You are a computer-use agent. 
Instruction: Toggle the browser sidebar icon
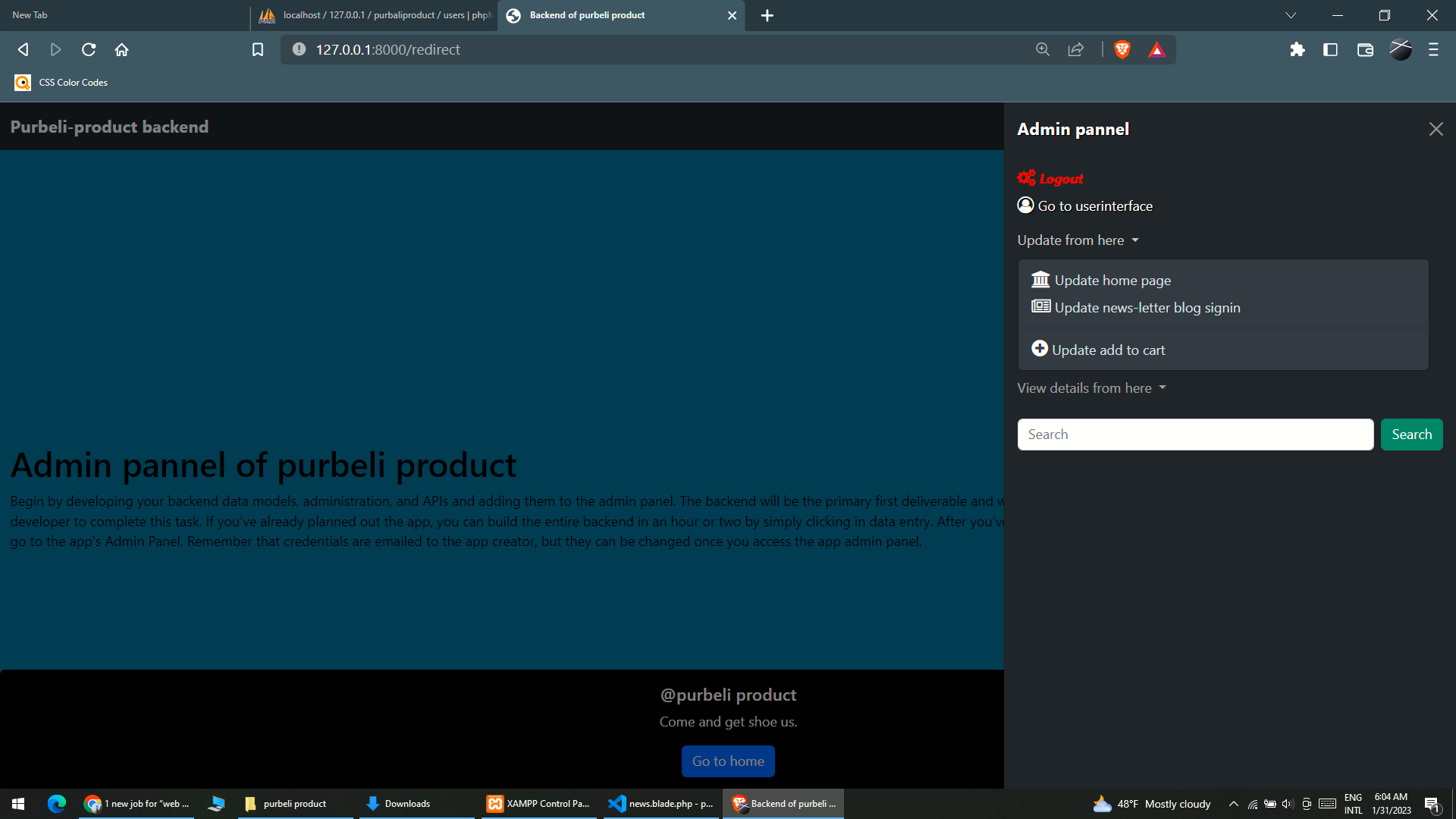pyautogui.click(x=1331, y=49)
